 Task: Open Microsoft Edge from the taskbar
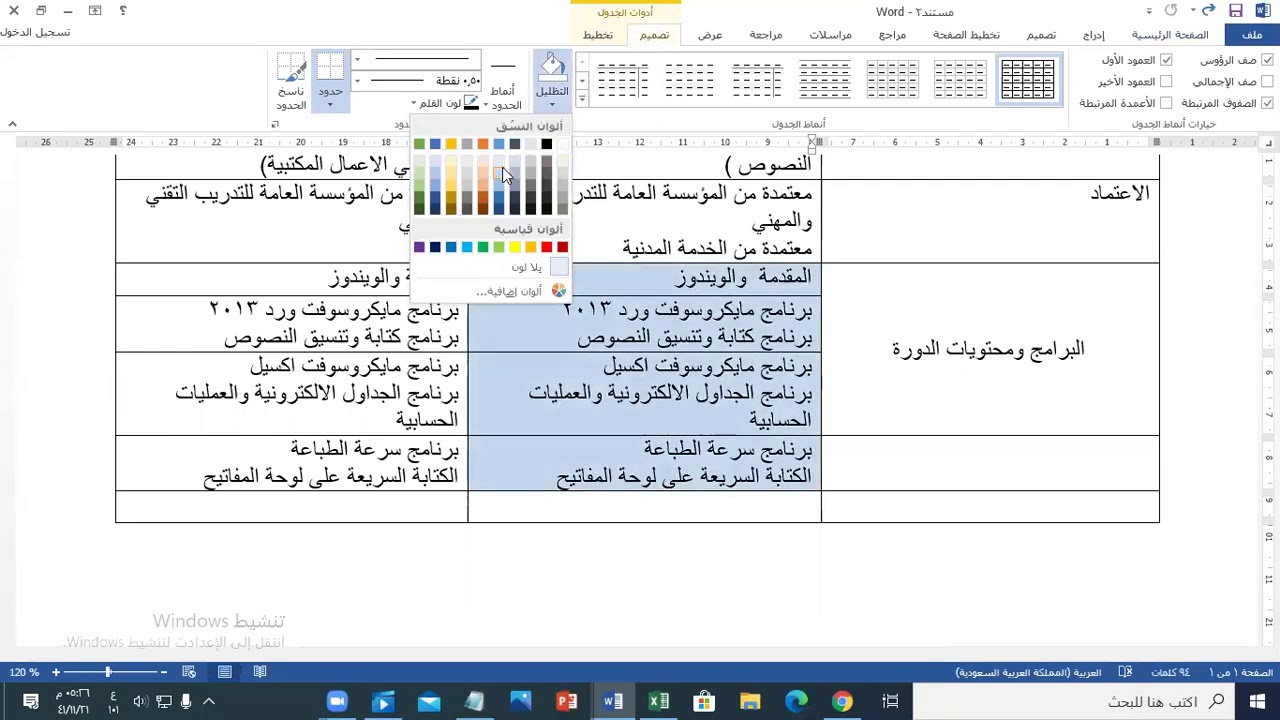pos(797,702)
